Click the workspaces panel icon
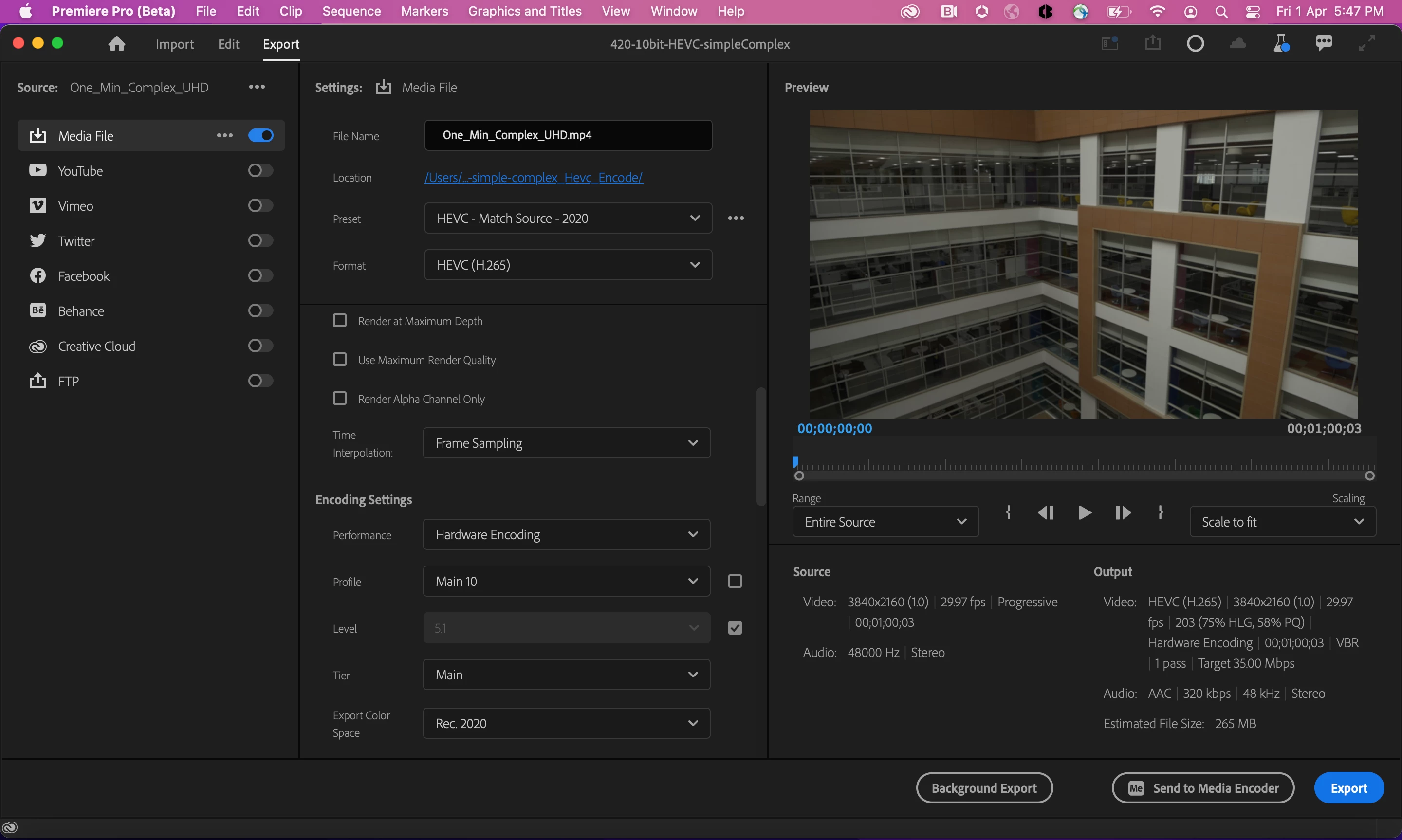Viewport: 1402px width, 840px height. point(1109,44)
